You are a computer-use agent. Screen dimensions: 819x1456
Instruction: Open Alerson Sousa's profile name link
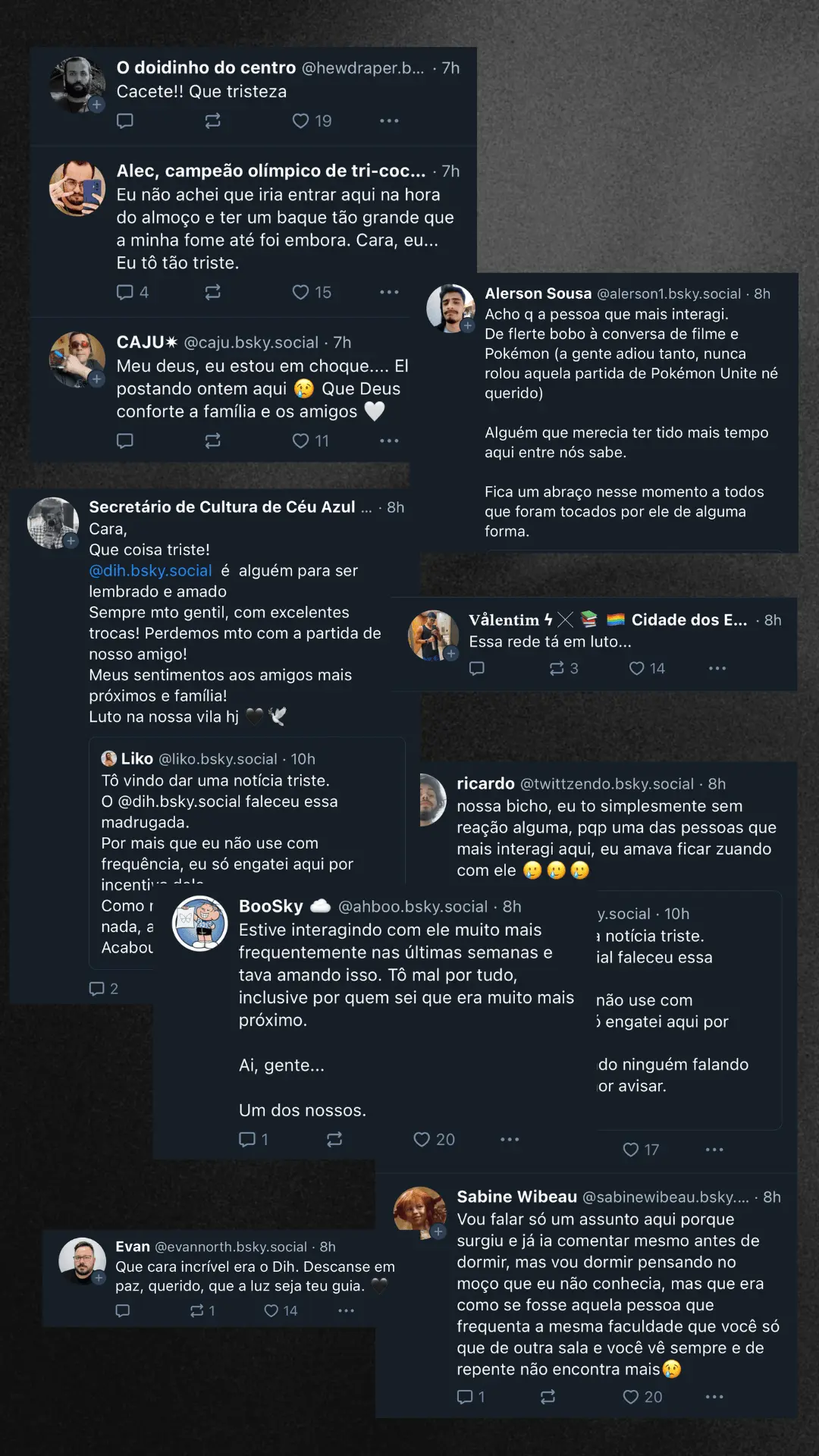click(538, 293)
